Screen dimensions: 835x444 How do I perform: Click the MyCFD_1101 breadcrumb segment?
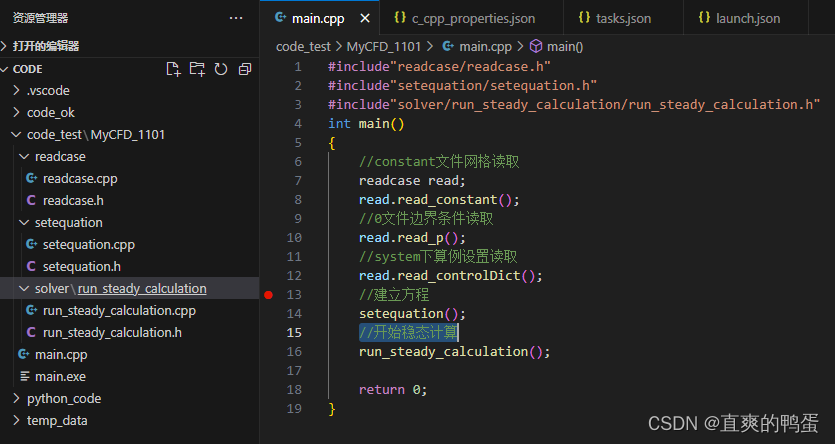[383, 47]
